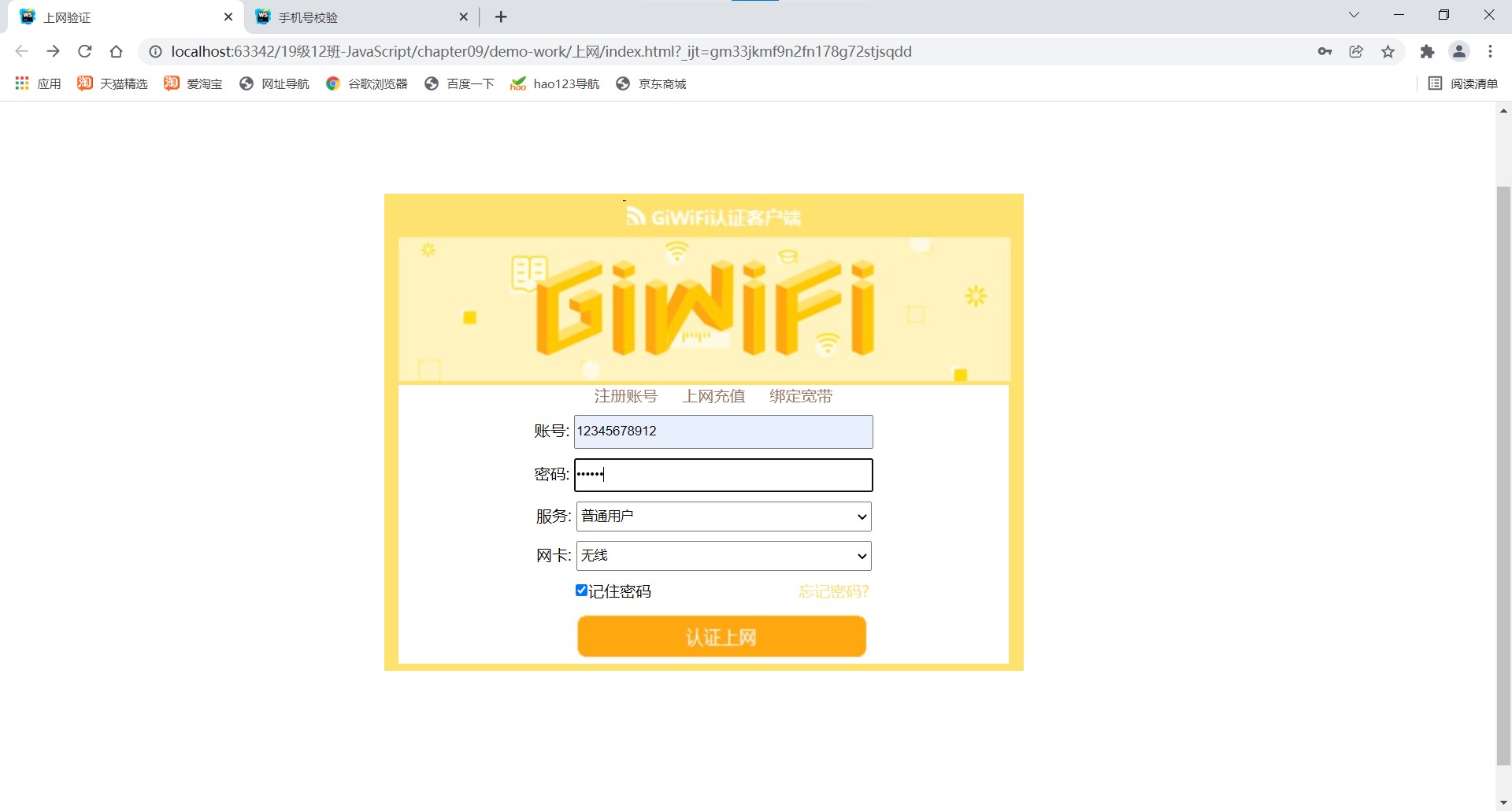Click the 上网充值 link
This screenshot has width=1512, height=811.
tap(713, 396)
